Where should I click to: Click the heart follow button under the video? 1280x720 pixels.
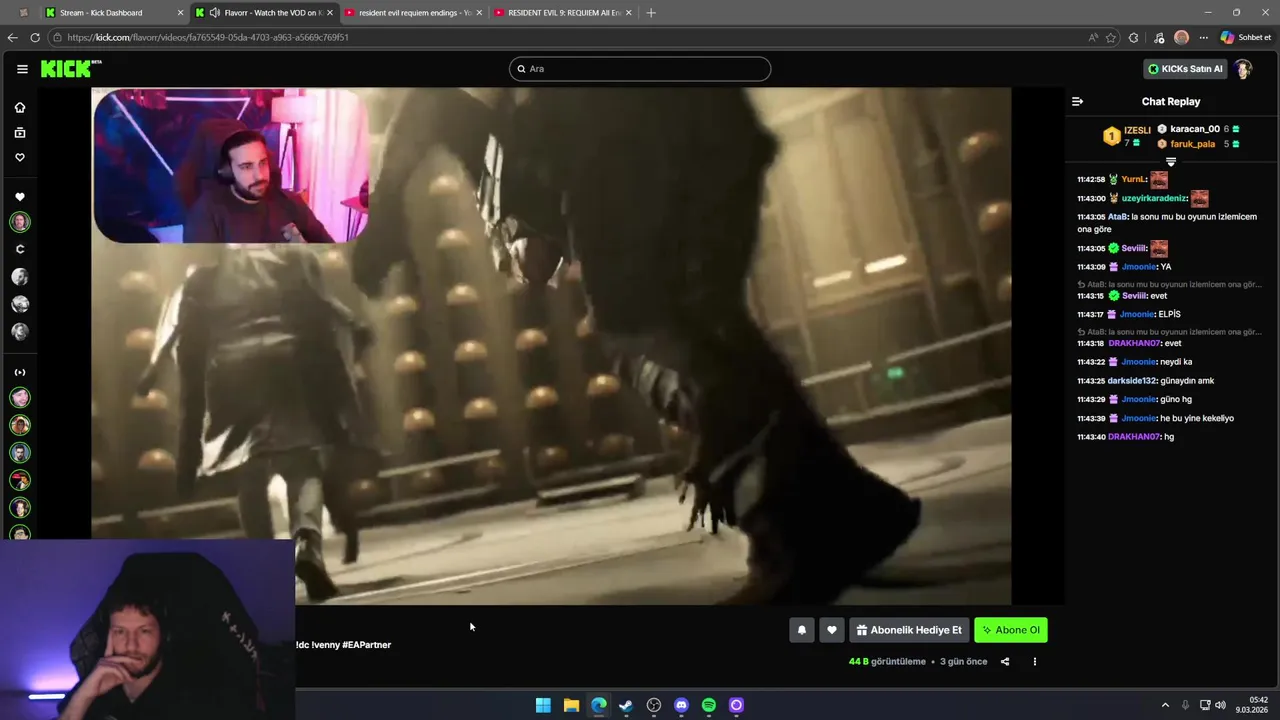point(831,630)
